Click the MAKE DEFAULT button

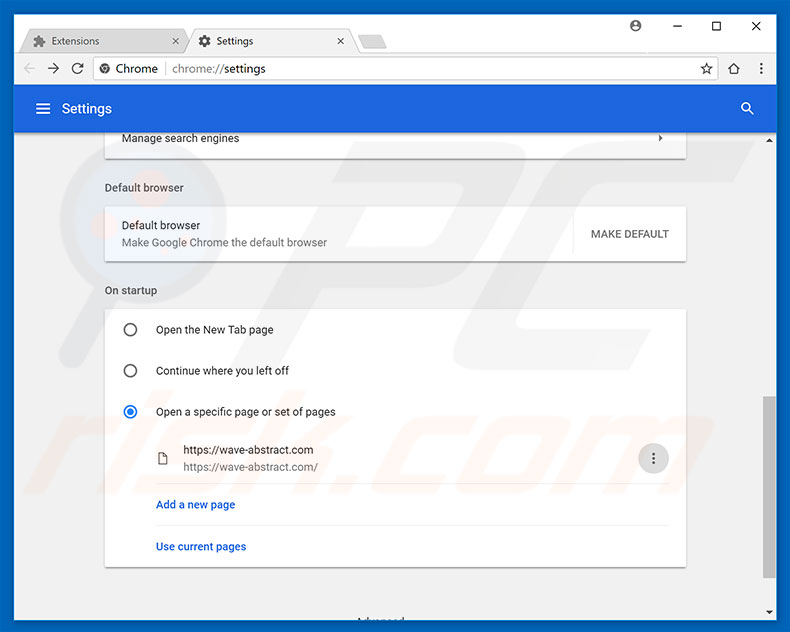(629, 234)
